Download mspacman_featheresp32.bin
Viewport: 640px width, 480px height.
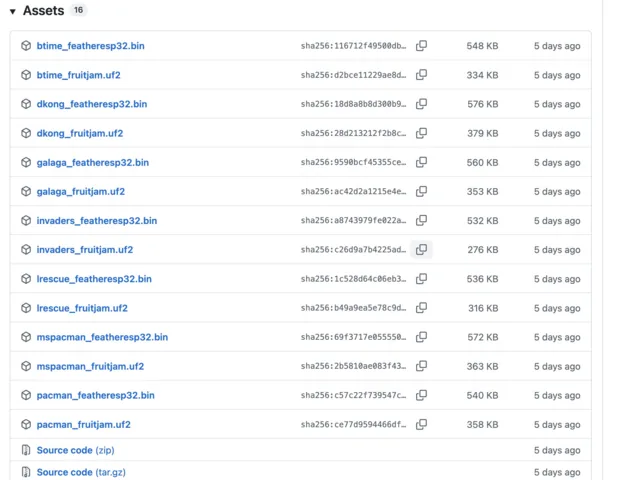coord(102,337)
